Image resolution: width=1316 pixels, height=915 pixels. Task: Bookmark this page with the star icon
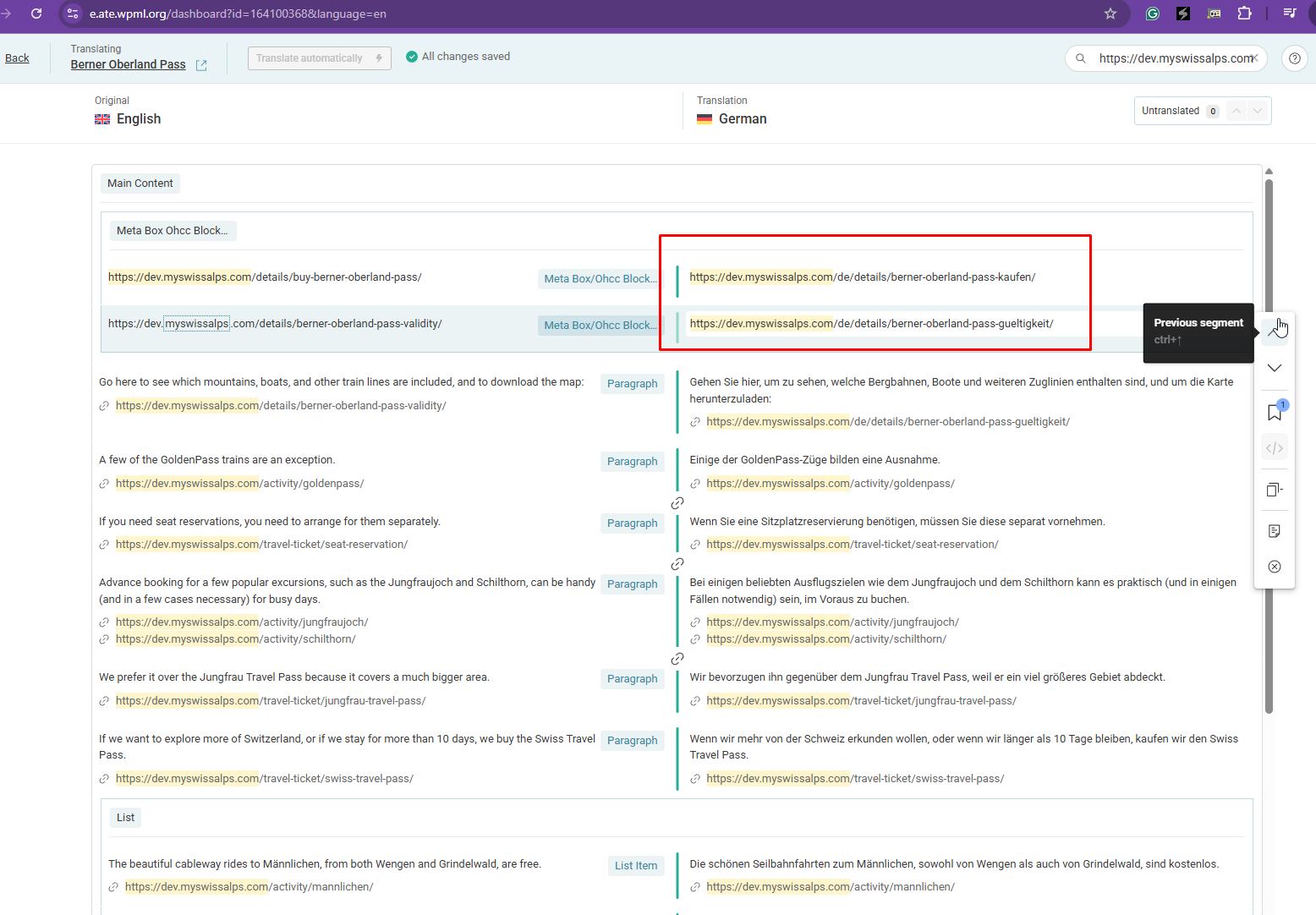click(1110, 14)
